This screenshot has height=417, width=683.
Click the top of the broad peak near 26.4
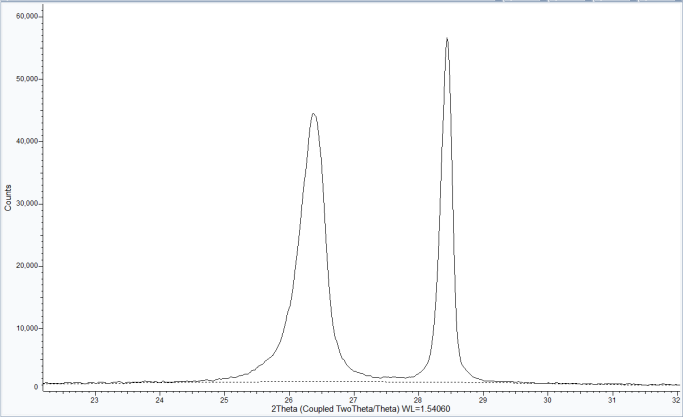pyautogui.click(x=313, y=114)
